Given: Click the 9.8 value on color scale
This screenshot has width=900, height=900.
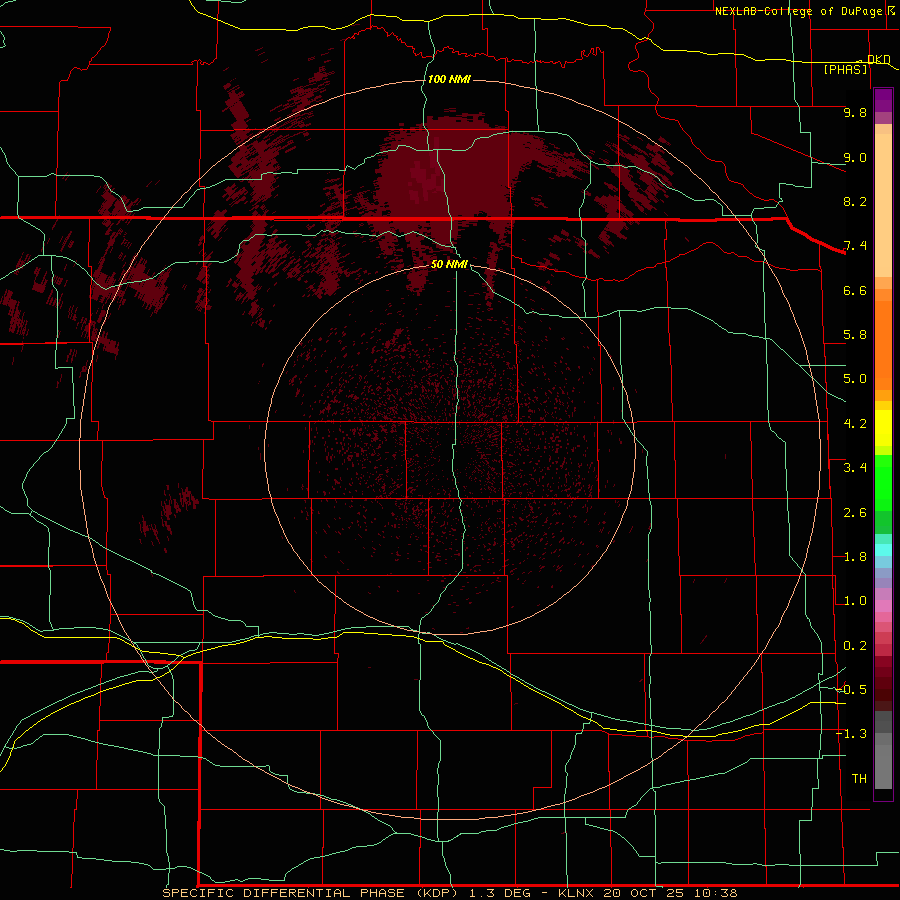Looking at the screenshot, I should (855, 112).
